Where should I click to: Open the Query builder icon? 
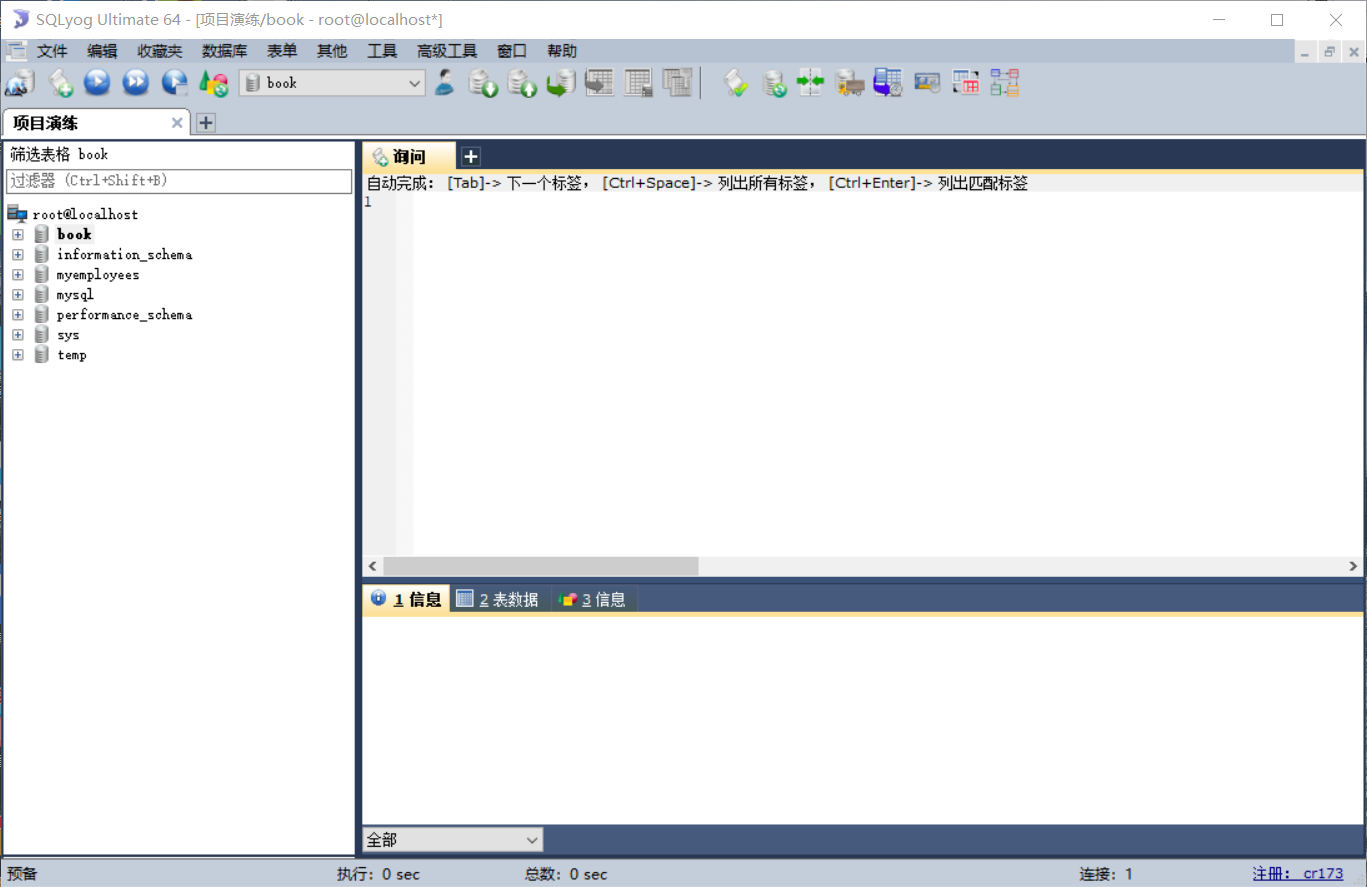tap(966, 83)
